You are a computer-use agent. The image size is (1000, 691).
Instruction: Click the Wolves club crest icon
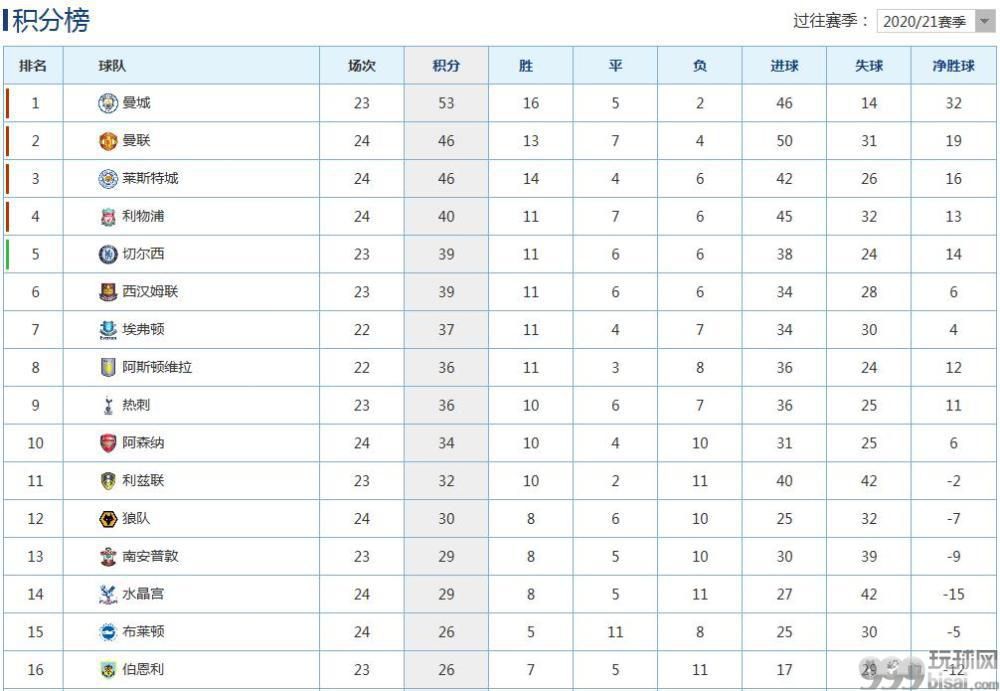[x=108, y=519]
